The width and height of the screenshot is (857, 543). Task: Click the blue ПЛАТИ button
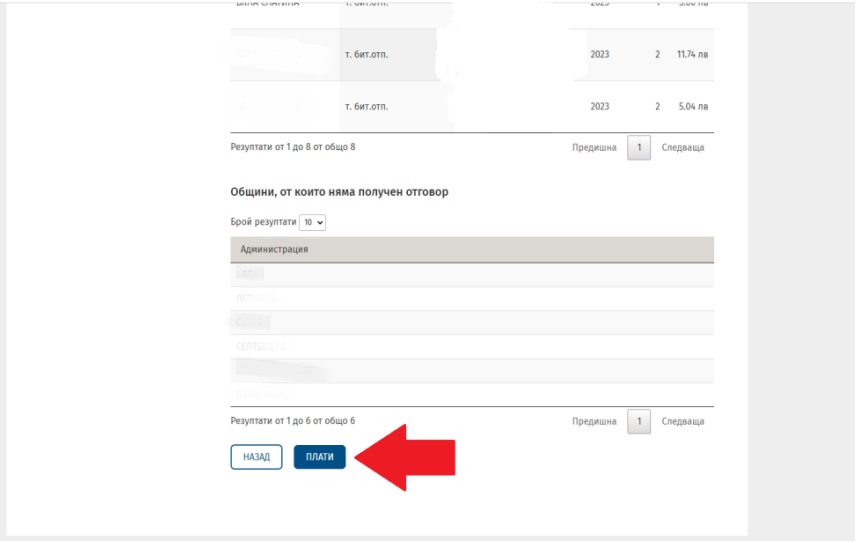(320, 457)
